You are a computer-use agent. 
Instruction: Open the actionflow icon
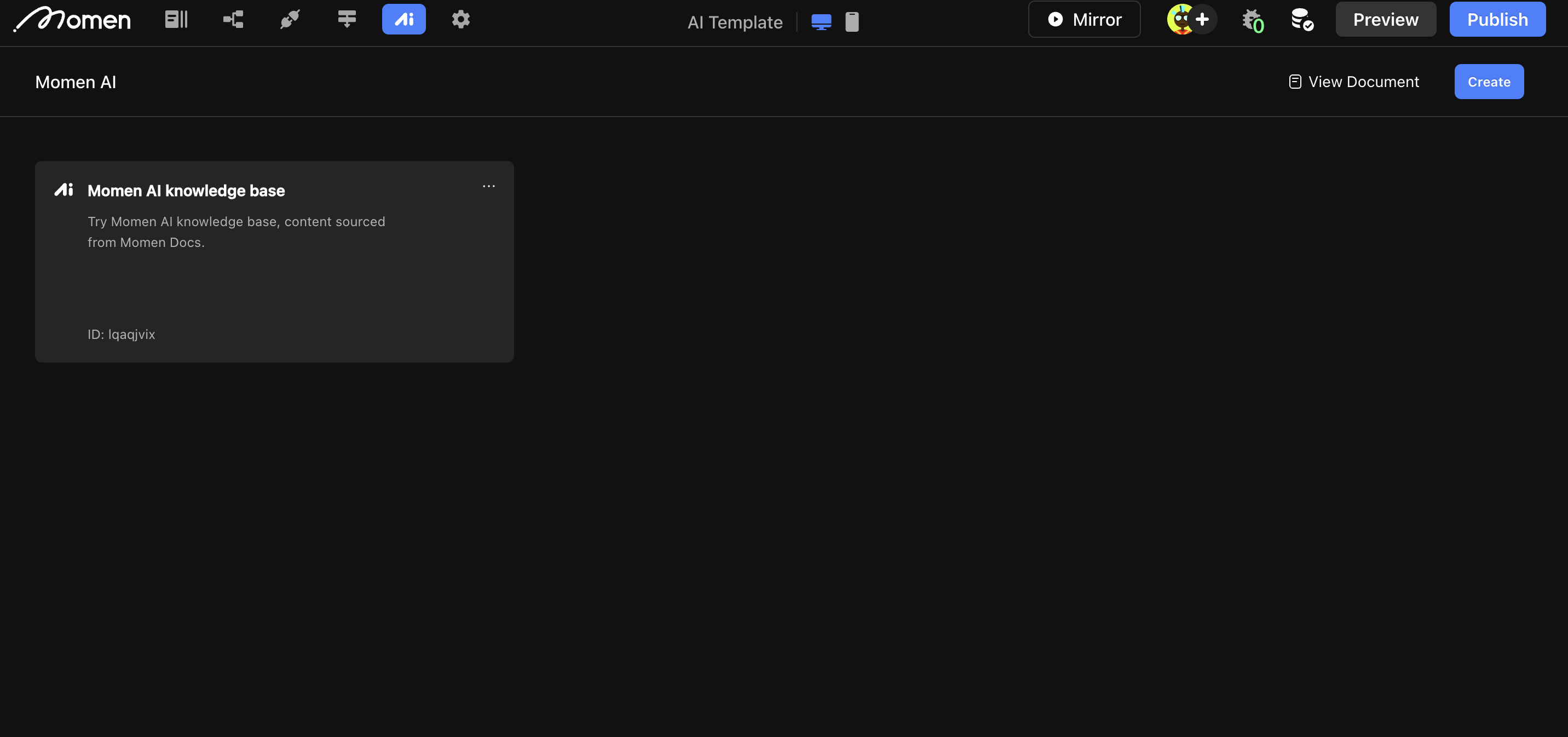click(x=347, y=20)
